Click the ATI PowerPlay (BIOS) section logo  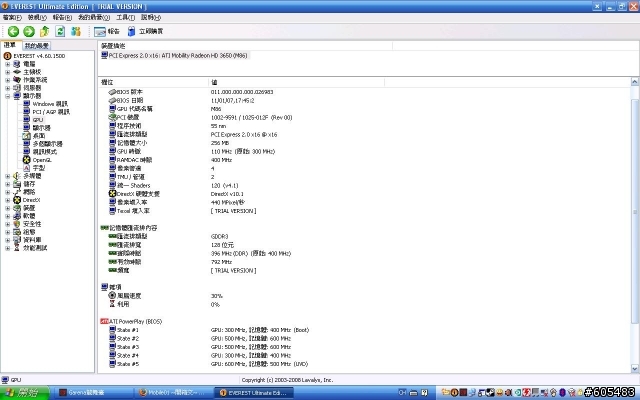(104, 322)
